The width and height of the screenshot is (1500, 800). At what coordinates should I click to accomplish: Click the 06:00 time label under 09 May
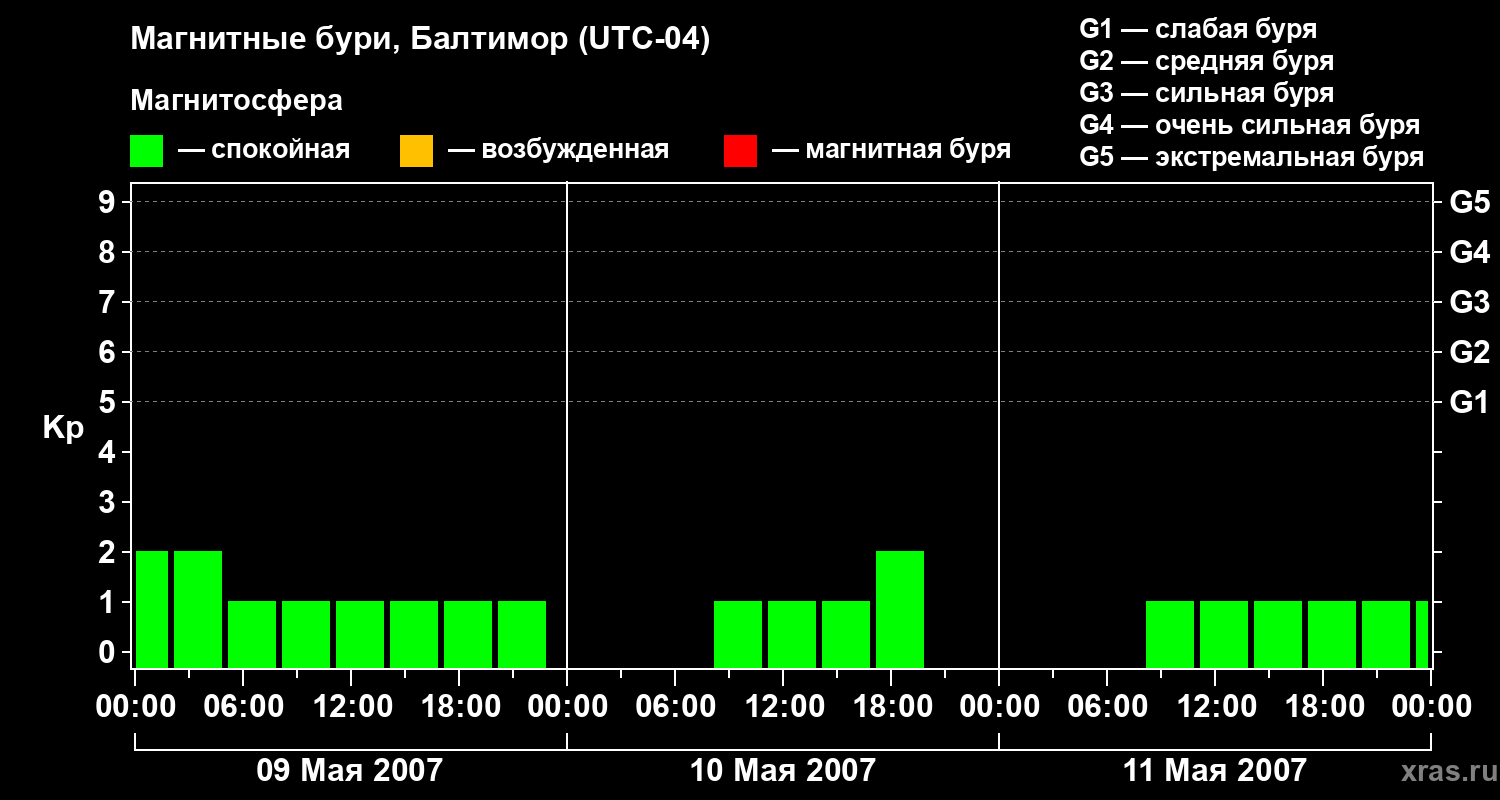click(x=243, y=707)
